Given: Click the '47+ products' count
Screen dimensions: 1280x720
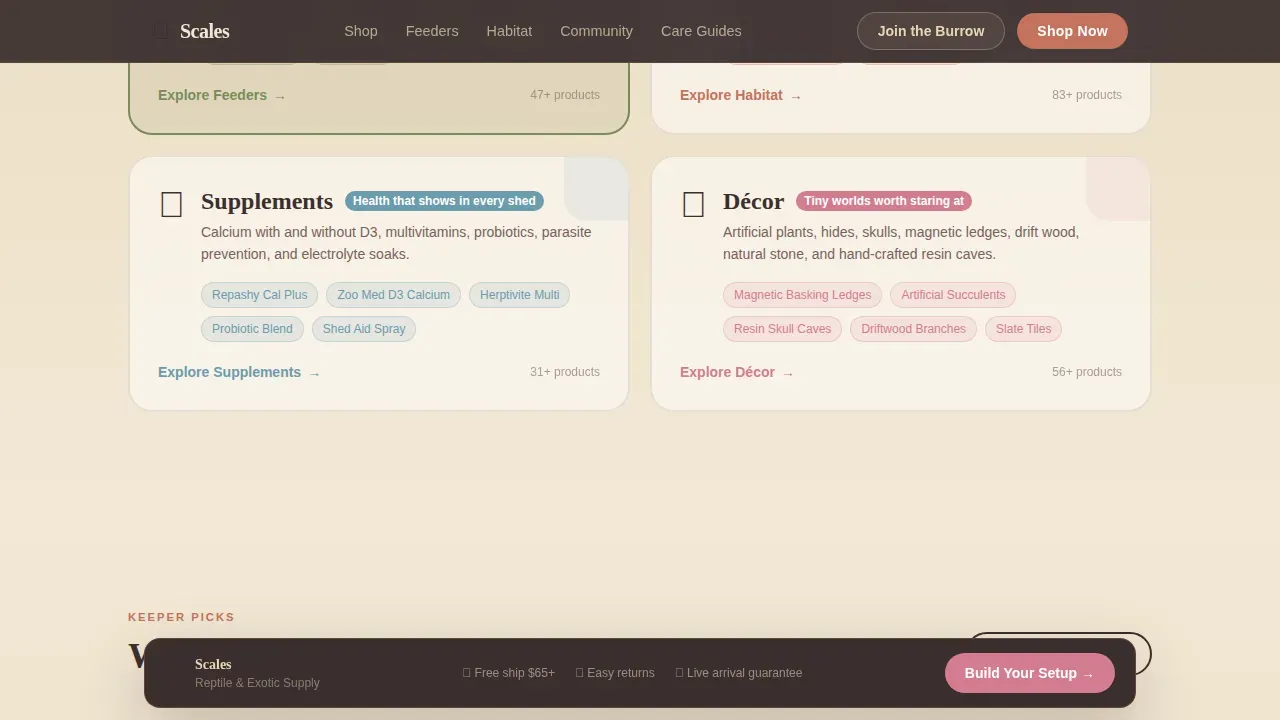Looking at the screenshot, I should [565, 95].
